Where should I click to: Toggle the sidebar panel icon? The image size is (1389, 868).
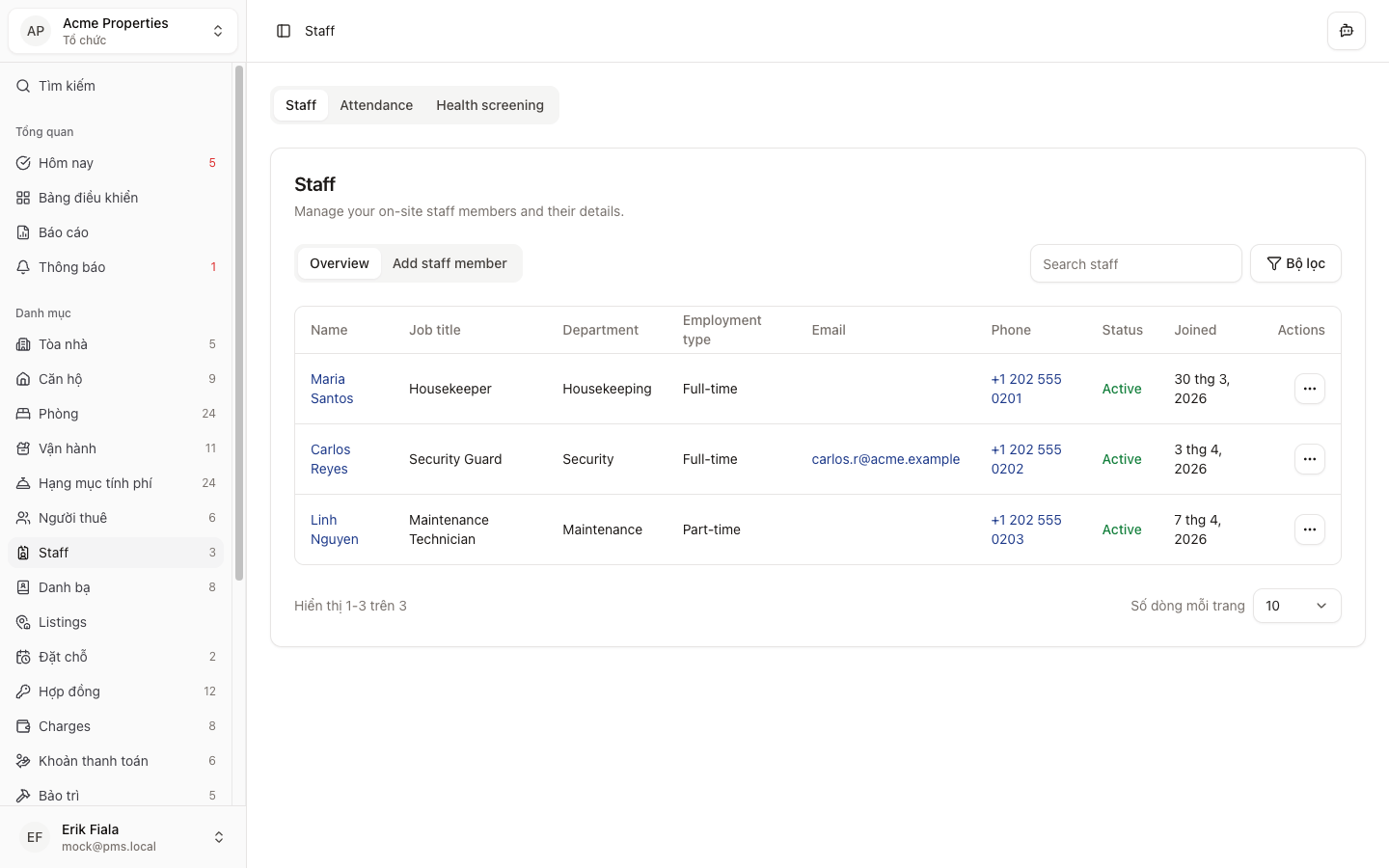(284, 31)
